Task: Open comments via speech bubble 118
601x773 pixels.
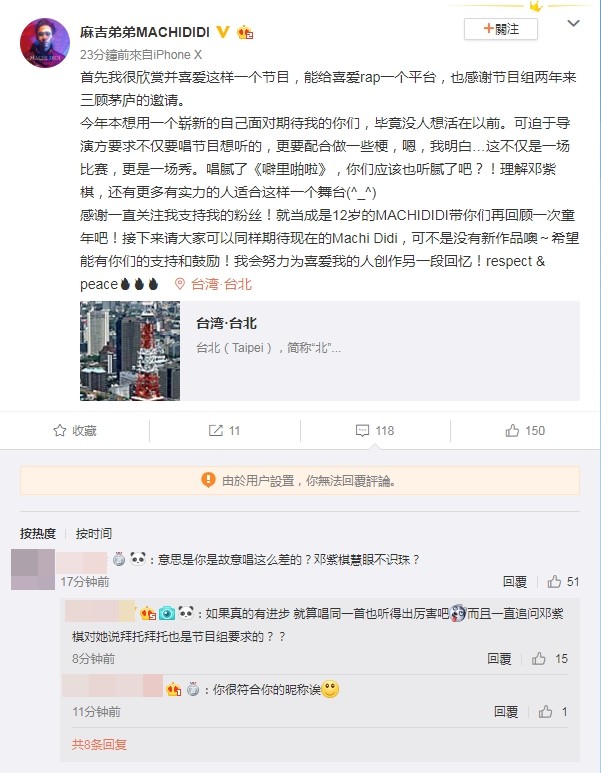Action: coord(375,430)
